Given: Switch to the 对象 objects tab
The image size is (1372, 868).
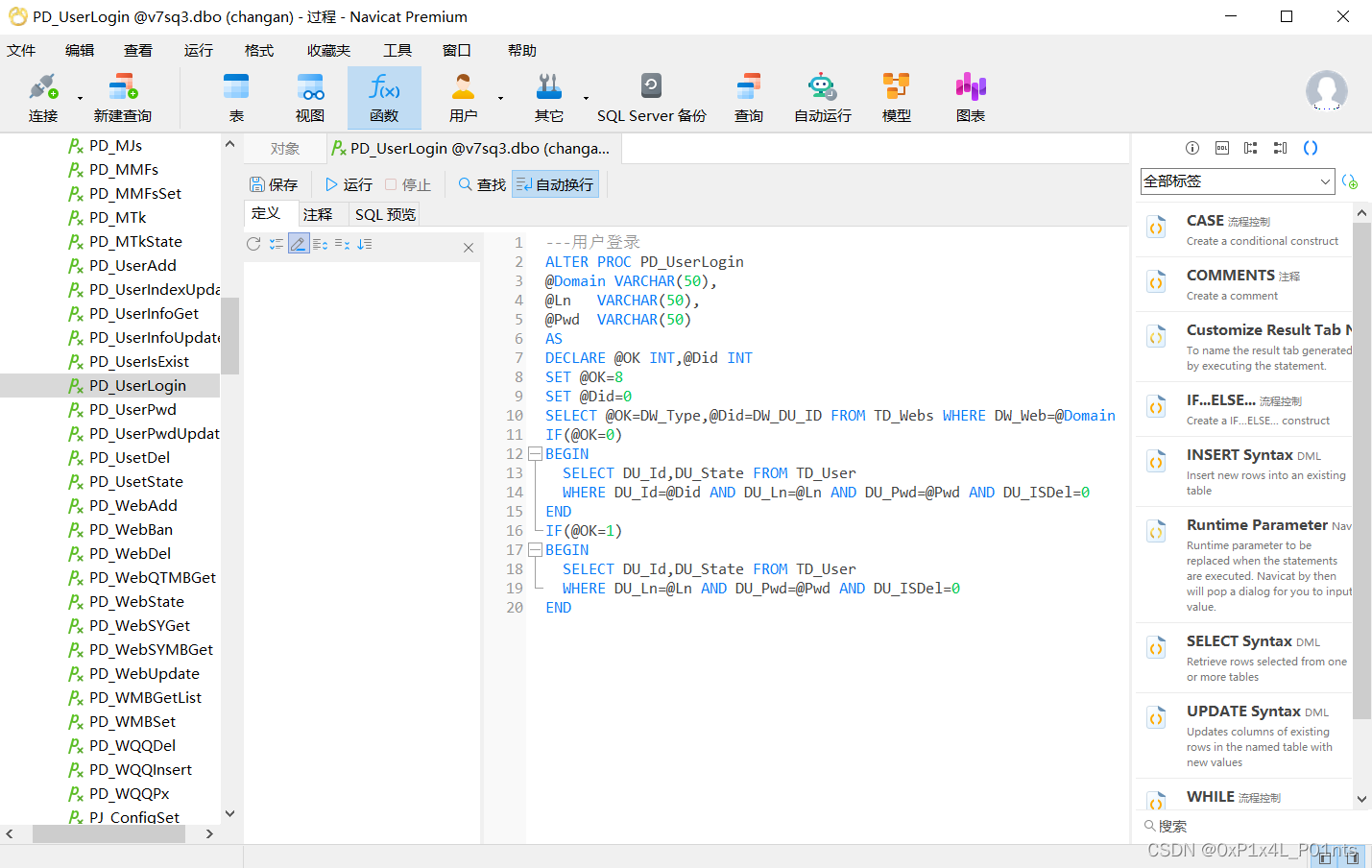Looking at the screenshot, I should click(x=285, y=149).
